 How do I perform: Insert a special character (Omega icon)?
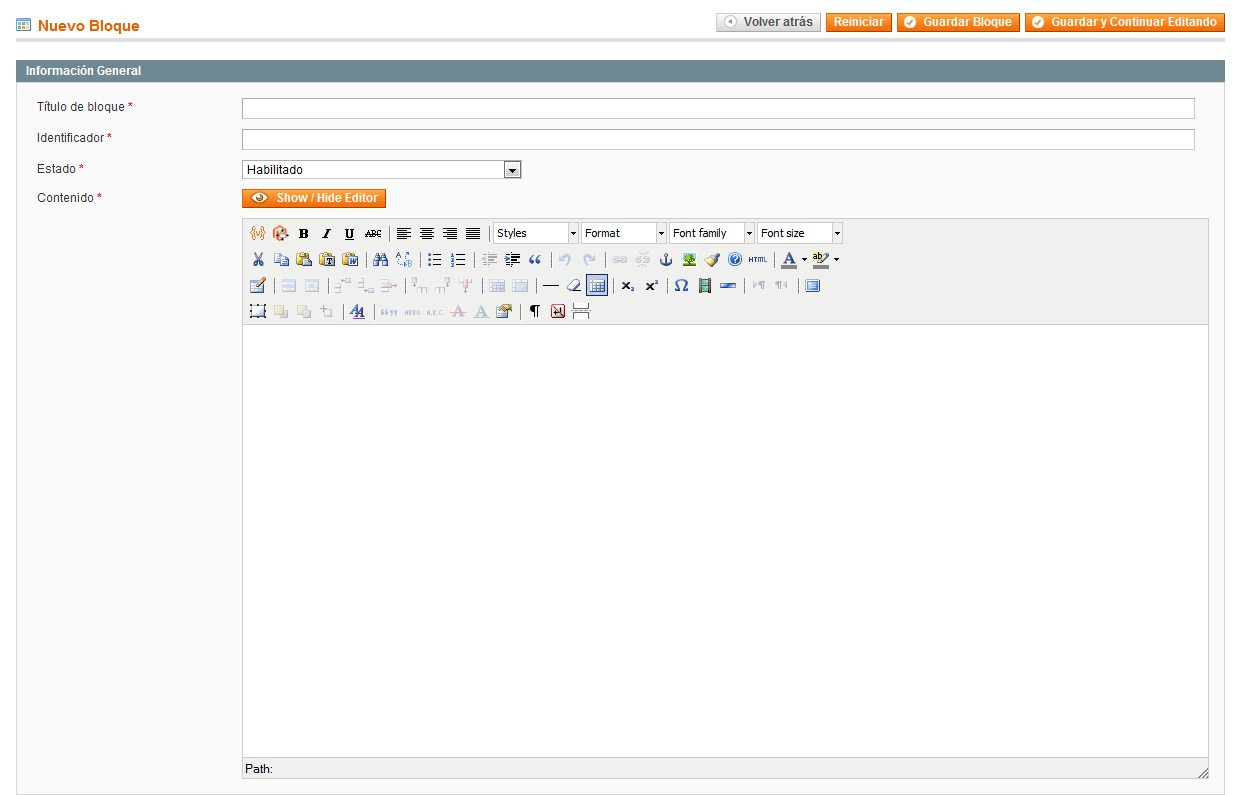[681, 286]
